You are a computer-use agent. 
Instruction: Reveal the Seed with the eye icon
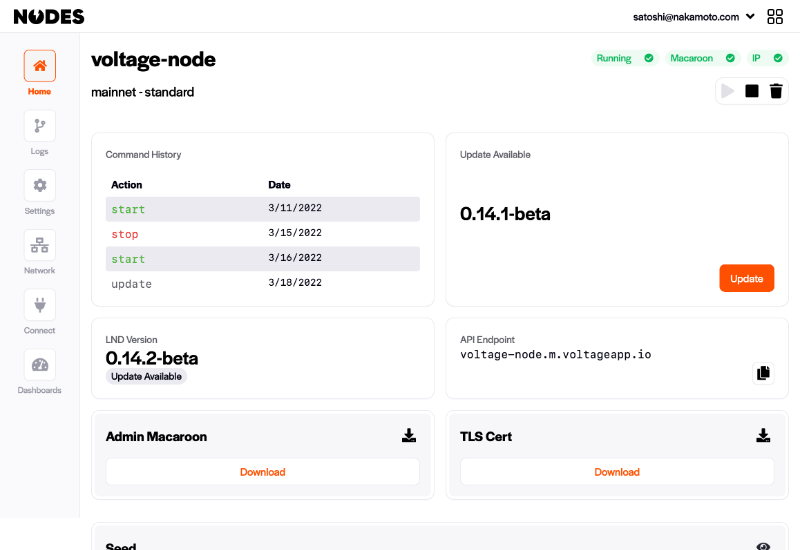tap(763, 546)
